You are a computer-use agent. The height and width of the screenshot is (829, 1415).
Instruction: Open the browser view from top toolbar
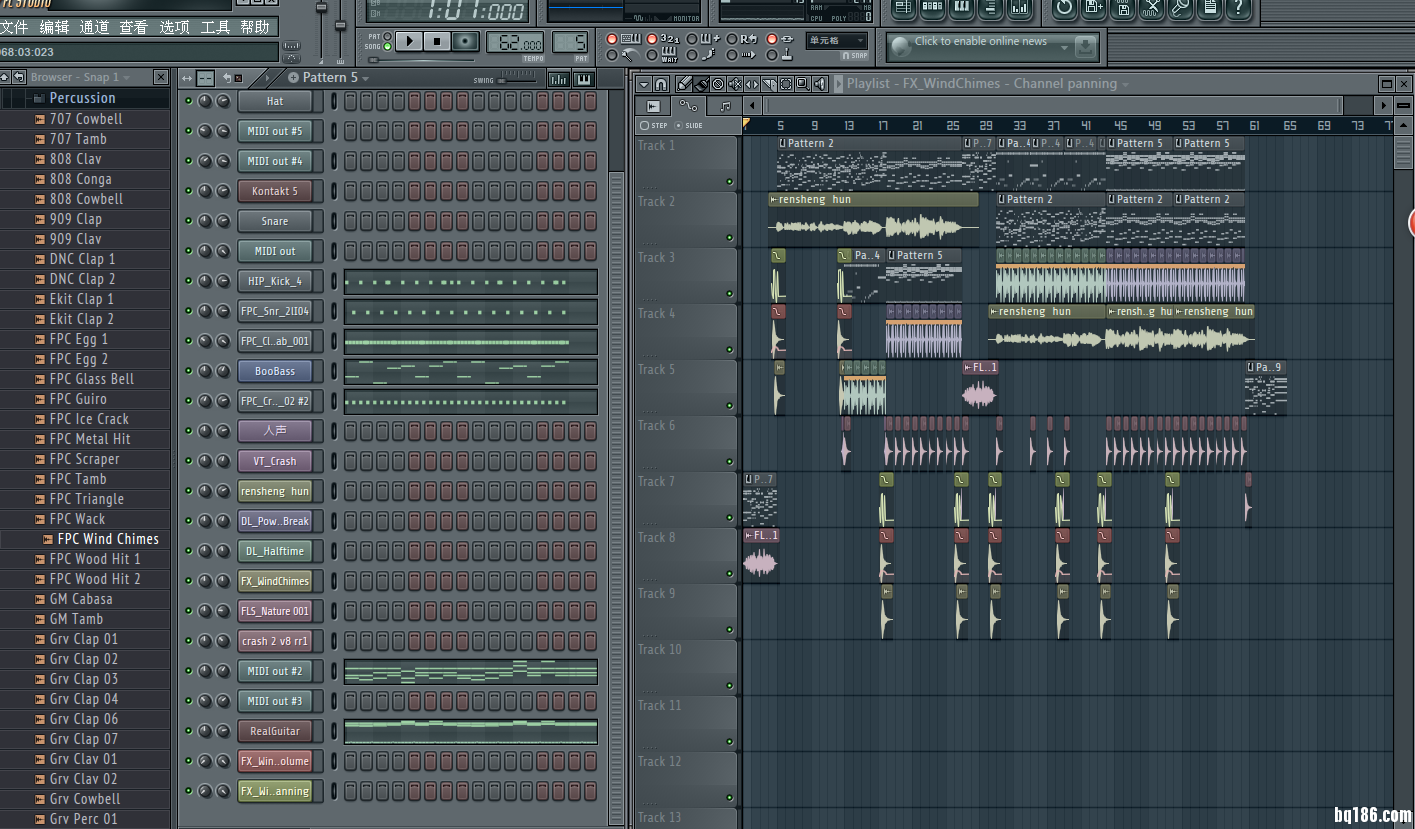(990, 9)
